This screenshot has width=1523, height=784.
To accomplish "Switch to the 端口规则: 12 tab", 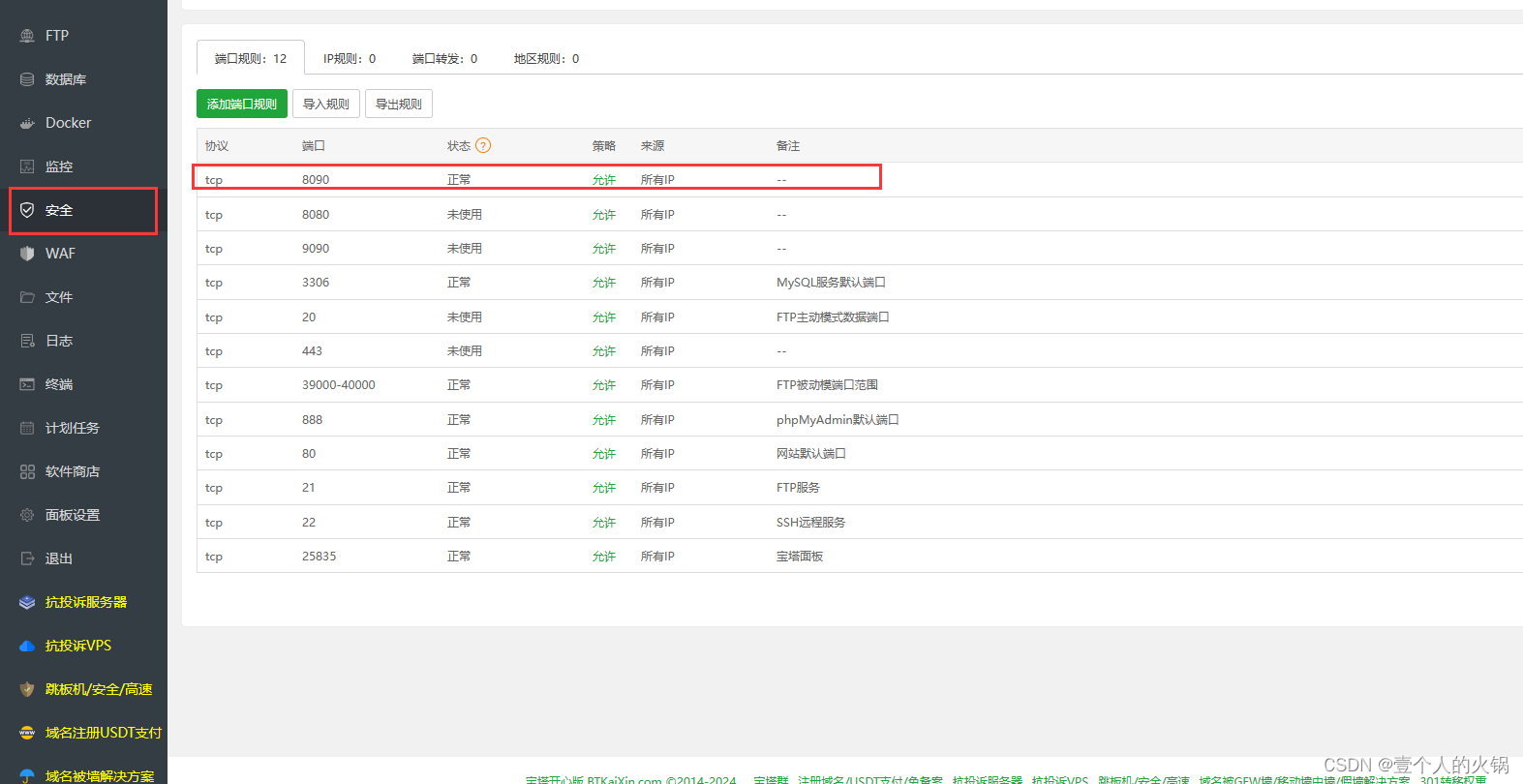I will (251, 58).
